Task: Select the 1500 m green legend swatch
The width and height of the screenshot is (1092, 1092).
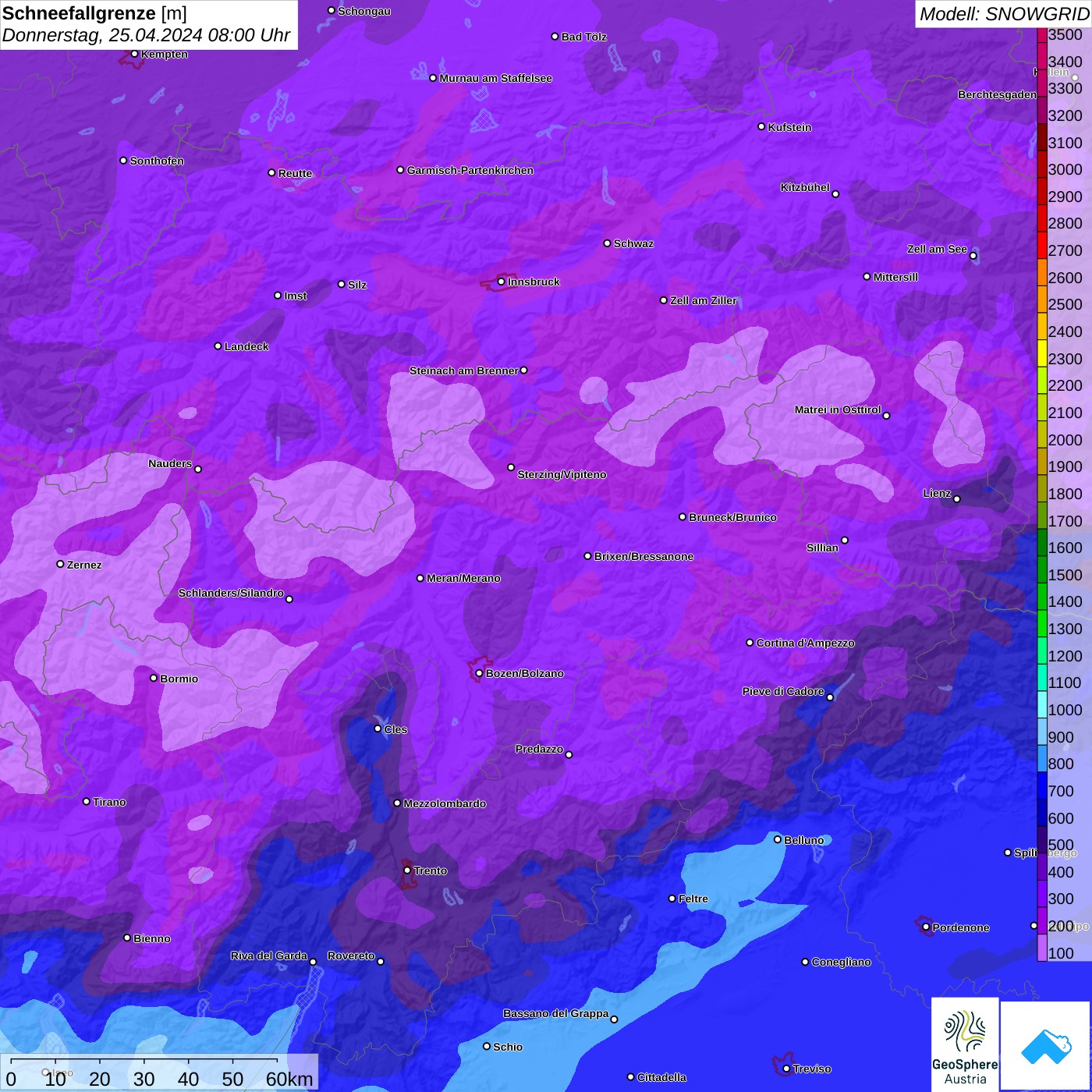Action: 1042,569
